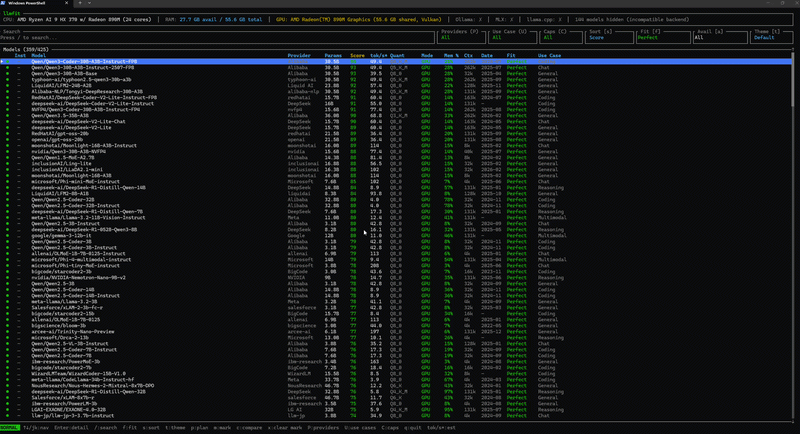Click the Provider column header
Viewport: 800px width, 434px height.
[x=299, y=56]
